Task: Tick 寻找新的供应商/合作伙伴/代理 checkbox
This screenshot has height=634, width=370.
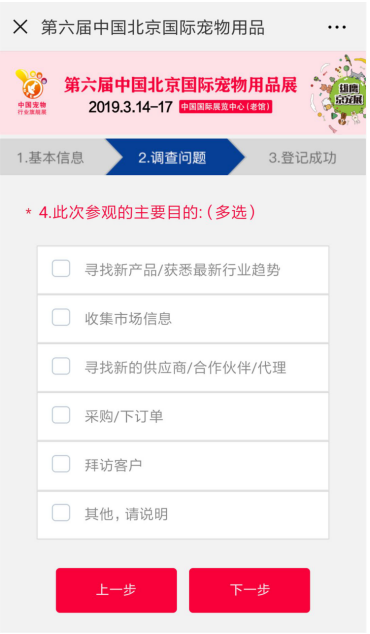Action: 61,366
